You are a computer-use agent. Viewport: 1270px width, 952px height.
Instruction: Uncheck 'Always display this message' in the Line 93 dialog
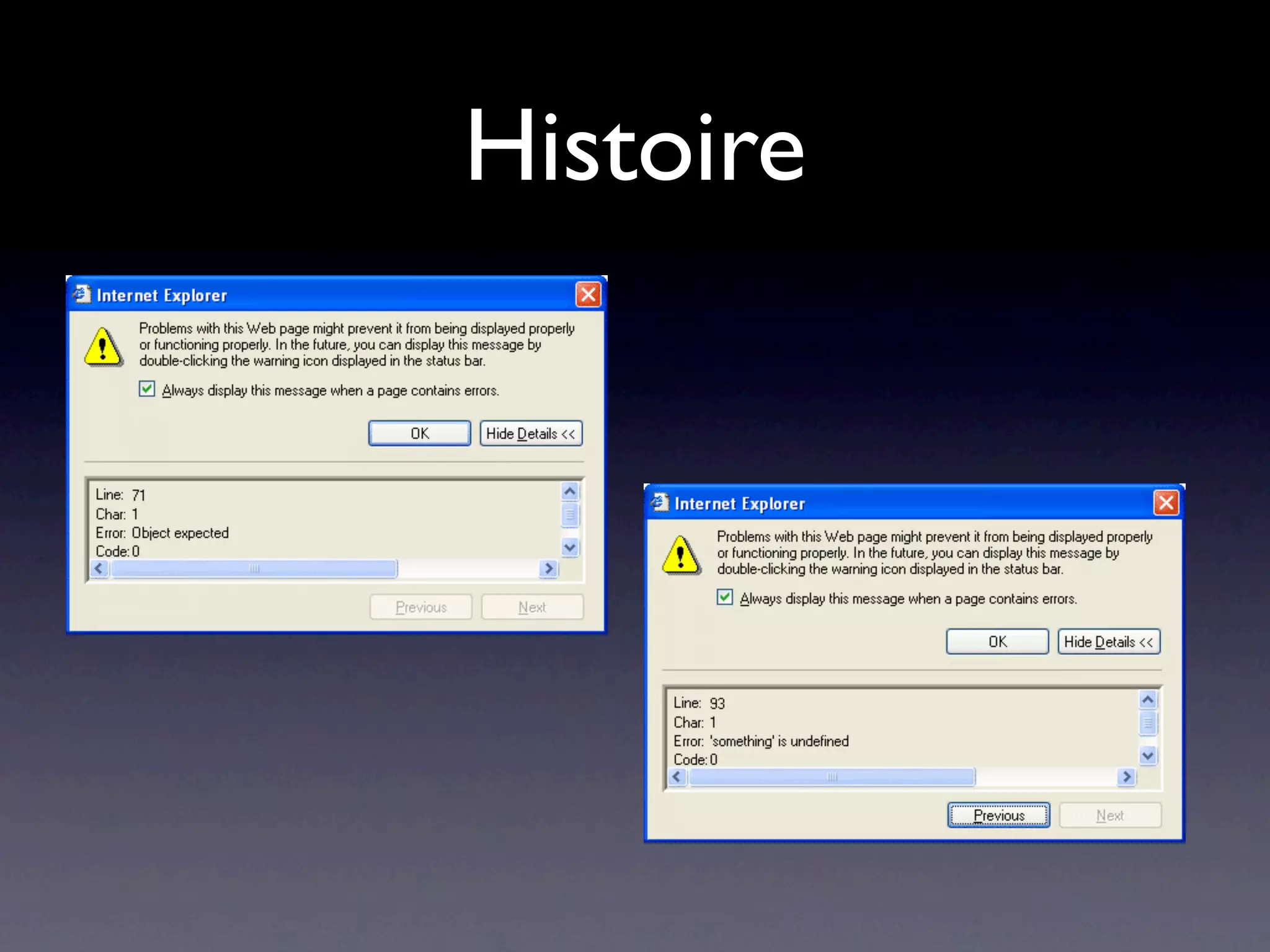click(x=725, y=597)
